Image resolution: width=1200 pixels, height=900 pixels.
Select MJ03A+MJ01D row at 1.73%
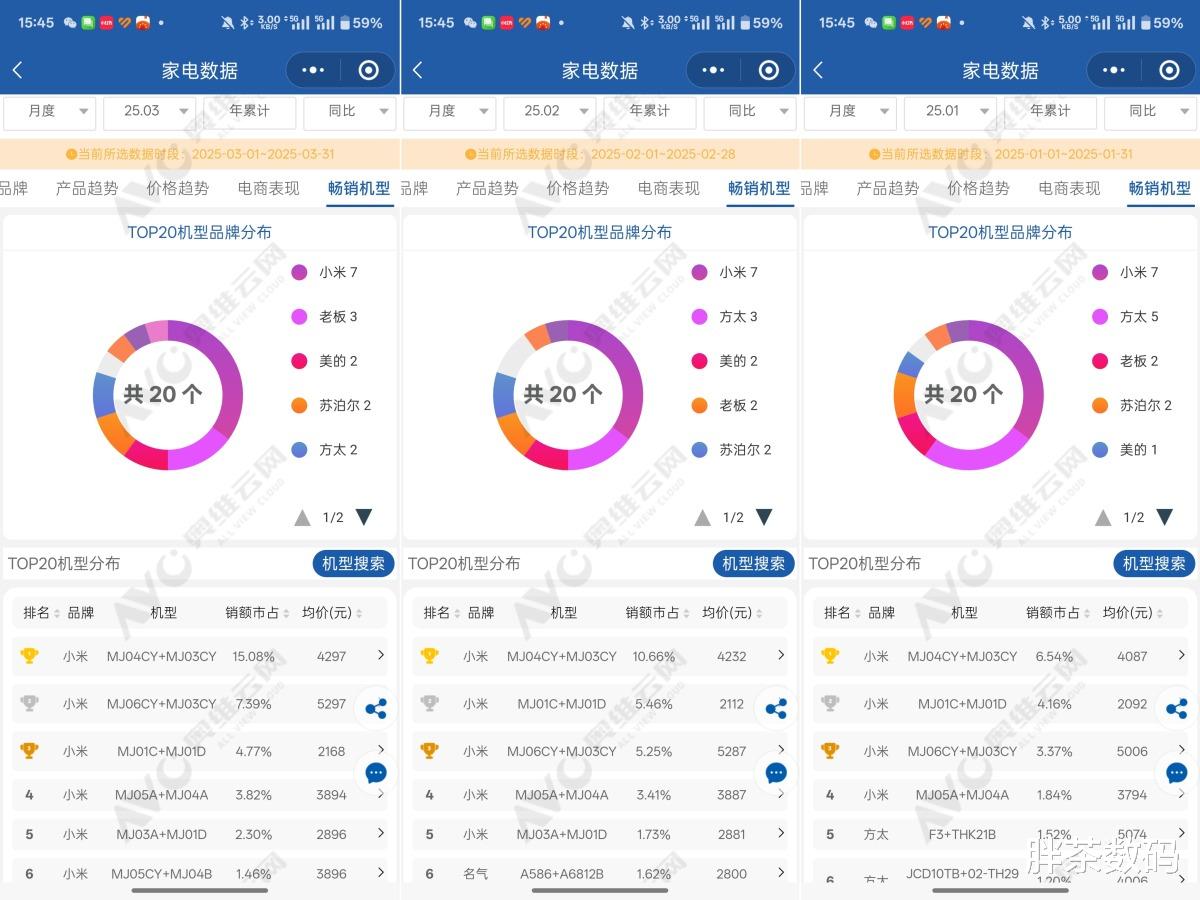[600, 834]
